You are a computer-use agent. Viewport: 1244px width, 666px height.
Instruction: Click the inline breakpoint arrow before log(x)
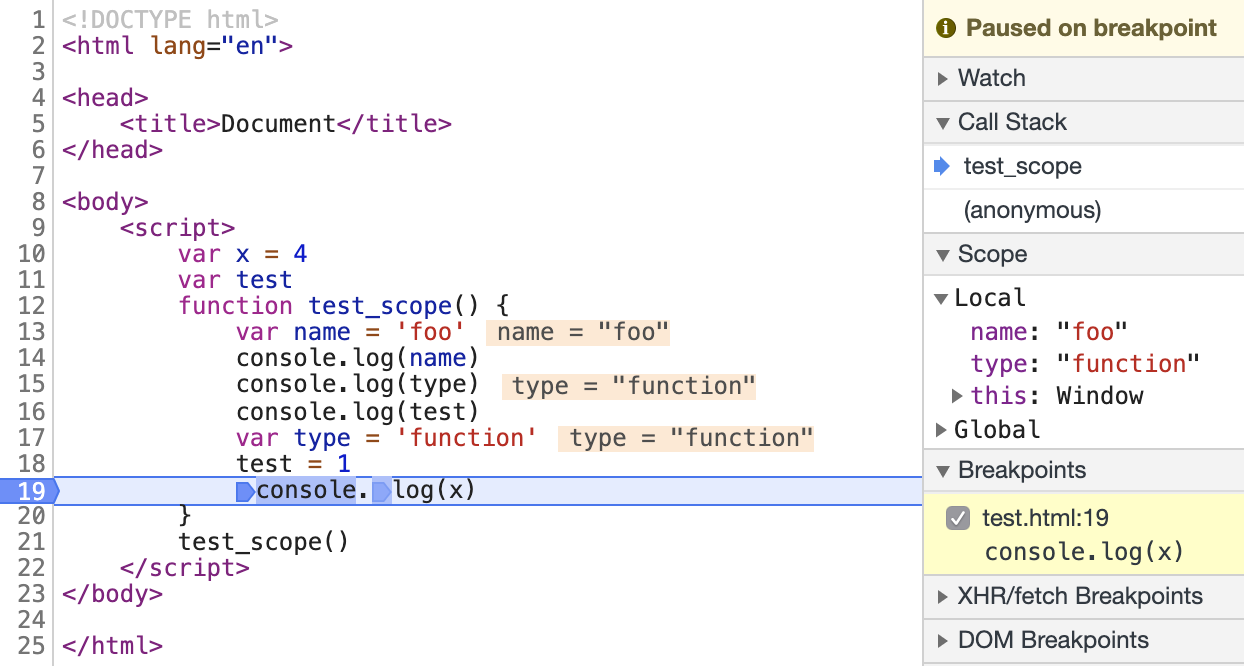coord(381,491)
